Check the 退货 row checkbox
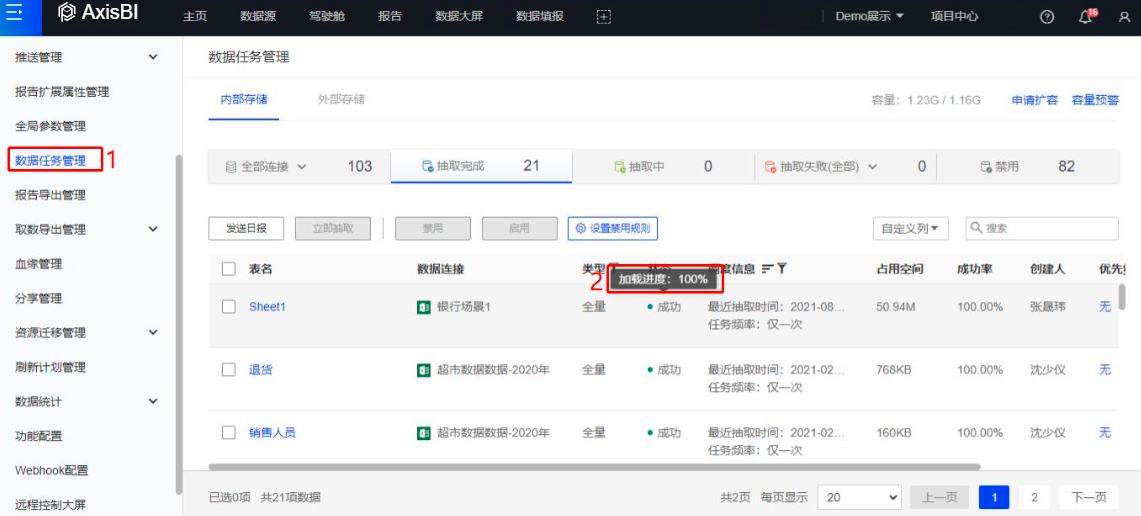The image size is (1141, 516). point(228,370)
